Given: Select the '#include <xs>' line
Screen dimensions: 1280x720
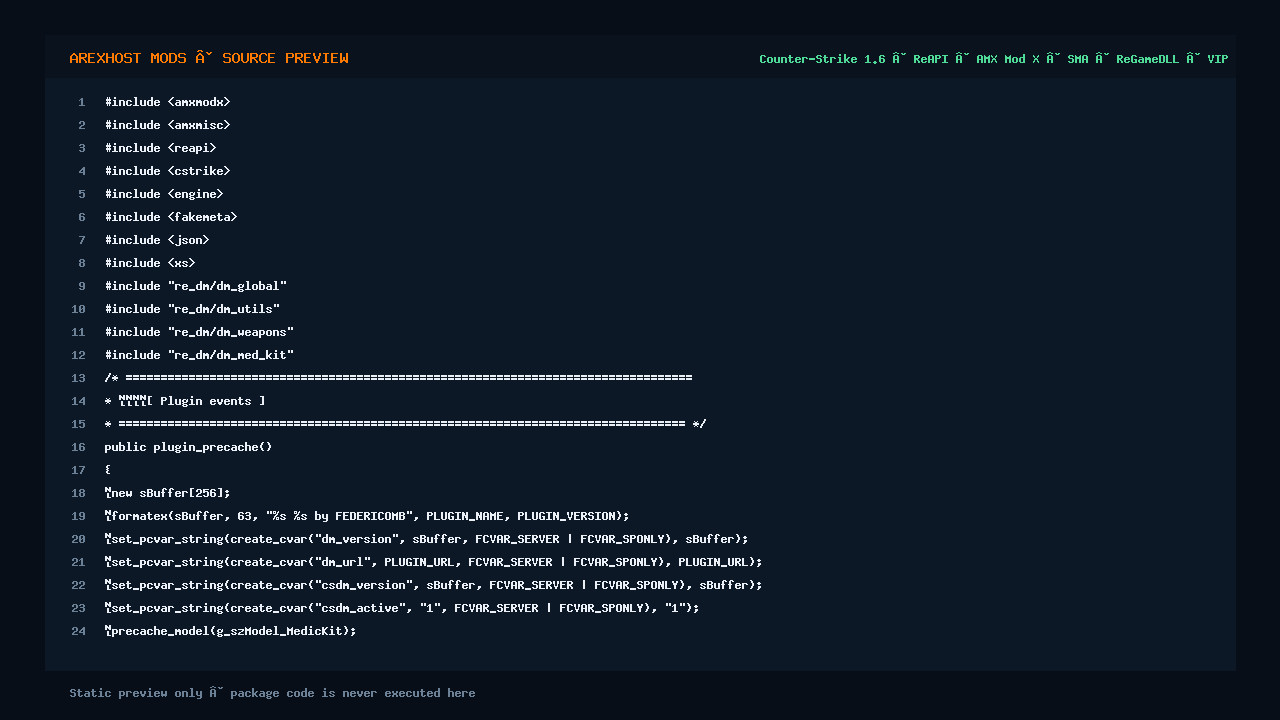Looking at the screenshot, I should click(x=150, y=263).
